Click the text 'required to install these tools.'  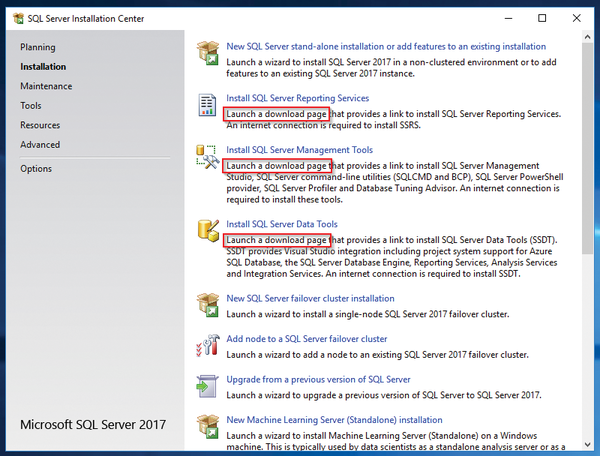click(284, 199)
